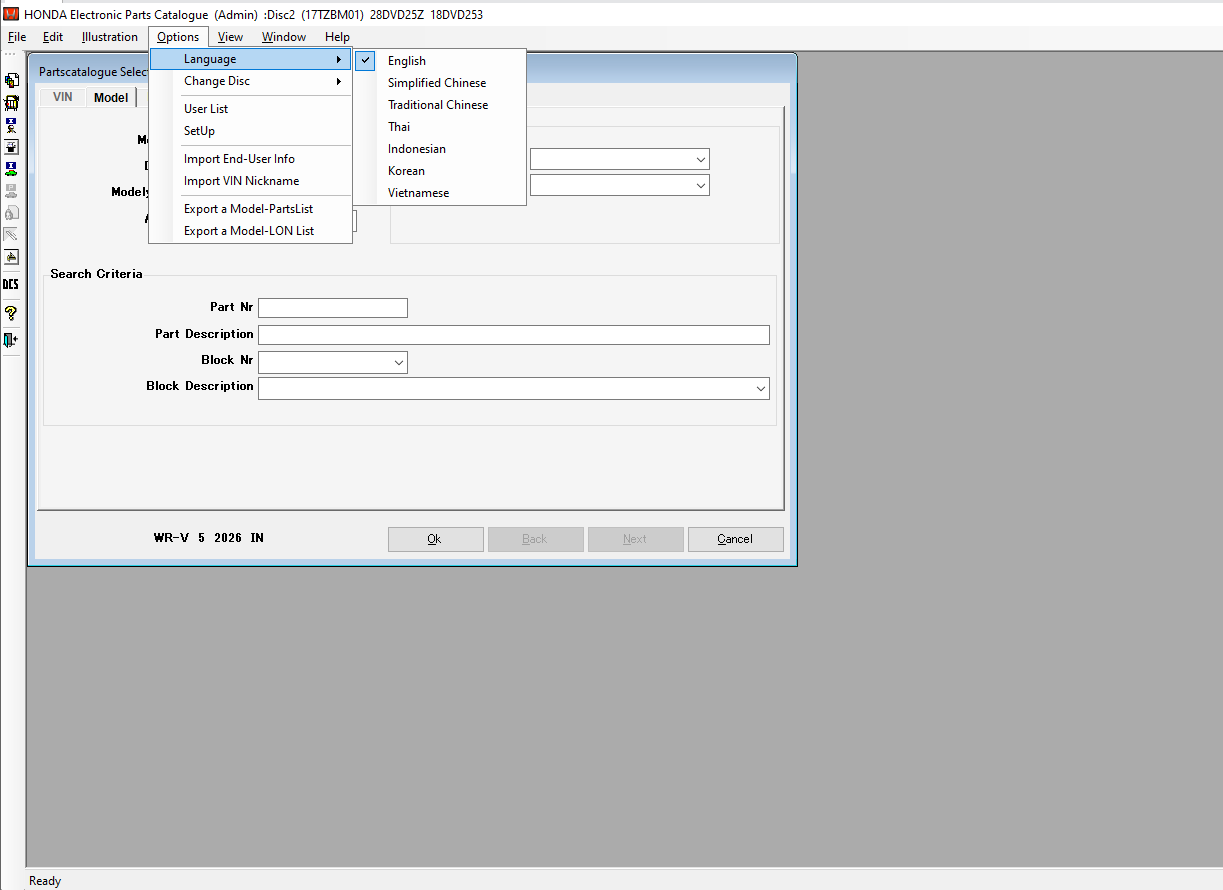The image size is (1223, 890).
Task: Click the magician hat toolbar icon
Action: click(11, 147)
